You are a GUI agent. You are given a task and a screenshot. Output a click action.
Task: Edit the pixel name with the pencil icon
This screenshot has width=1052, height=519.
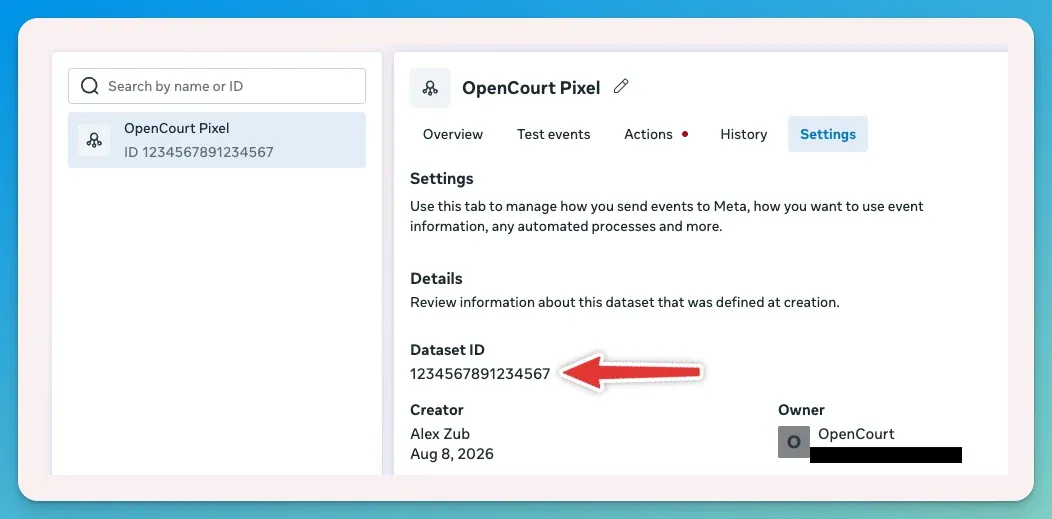coord(621,86)
